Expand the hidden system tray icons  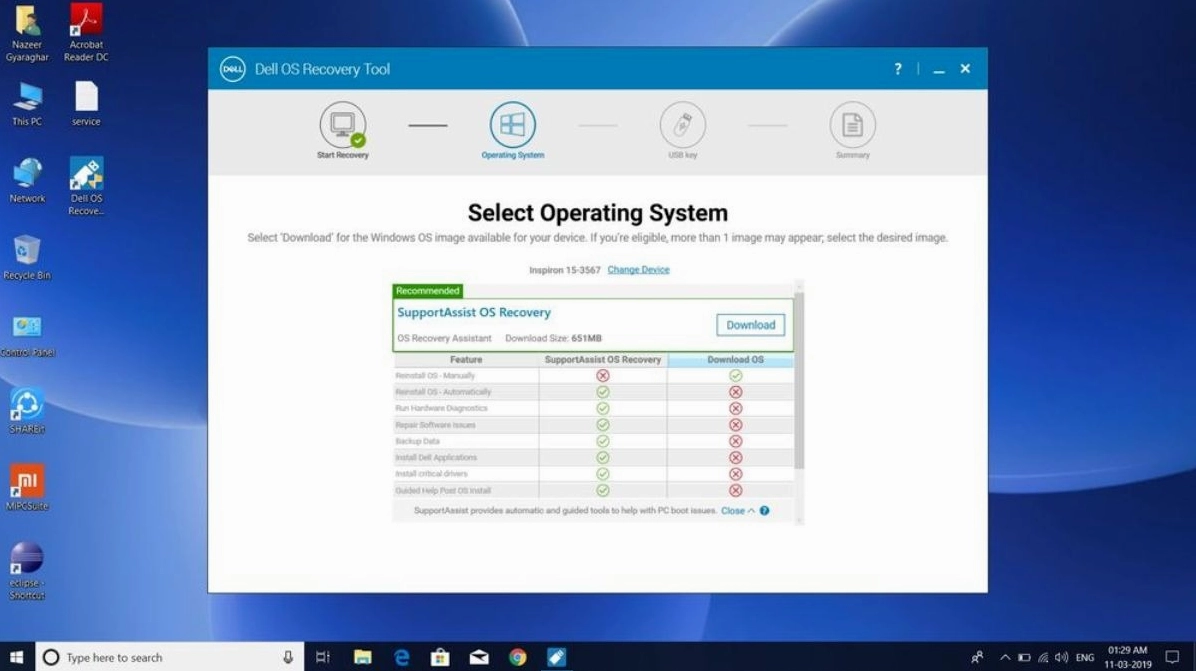click(1005, 658)
